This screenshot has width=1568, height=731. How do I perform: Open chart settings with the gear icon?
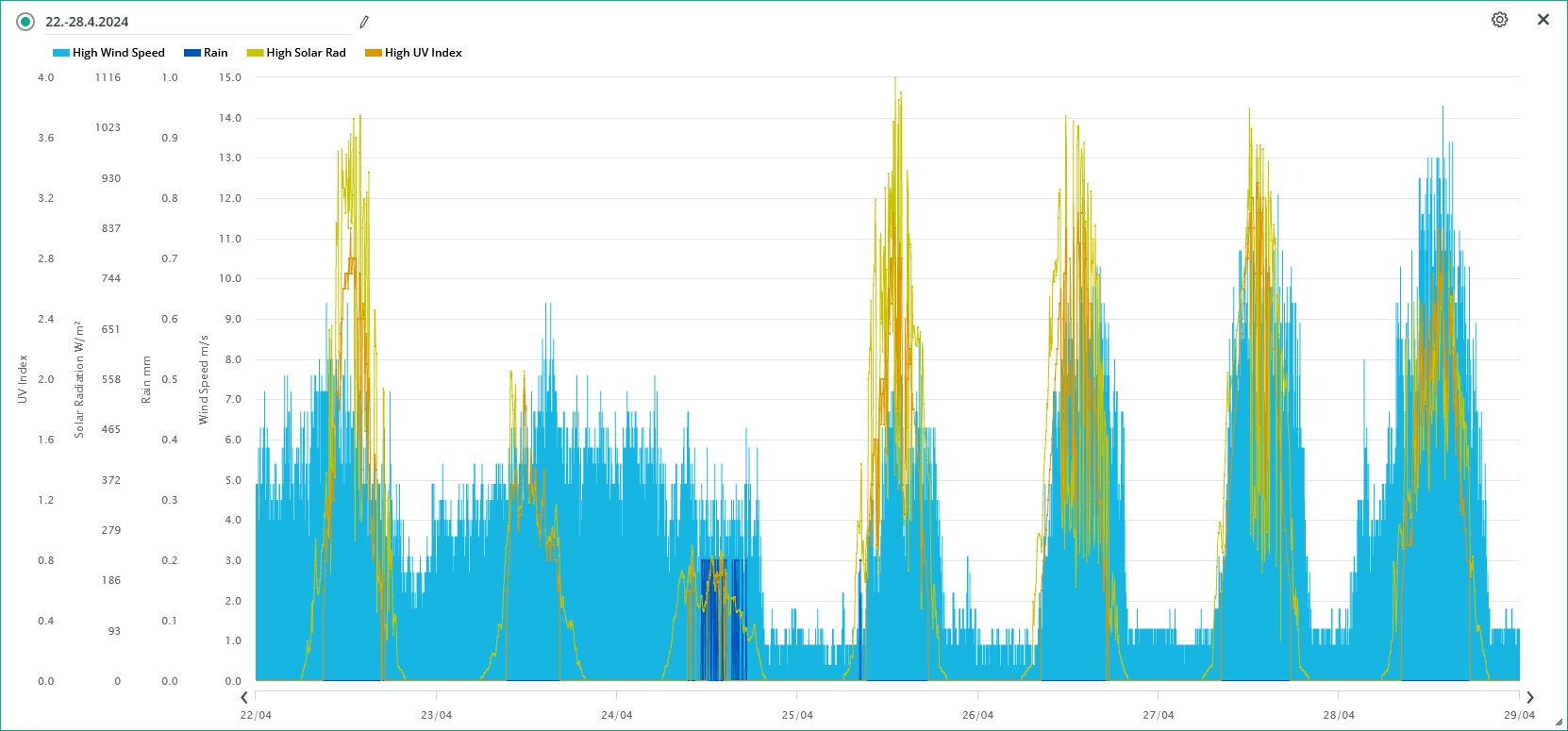coord(1499,20)
